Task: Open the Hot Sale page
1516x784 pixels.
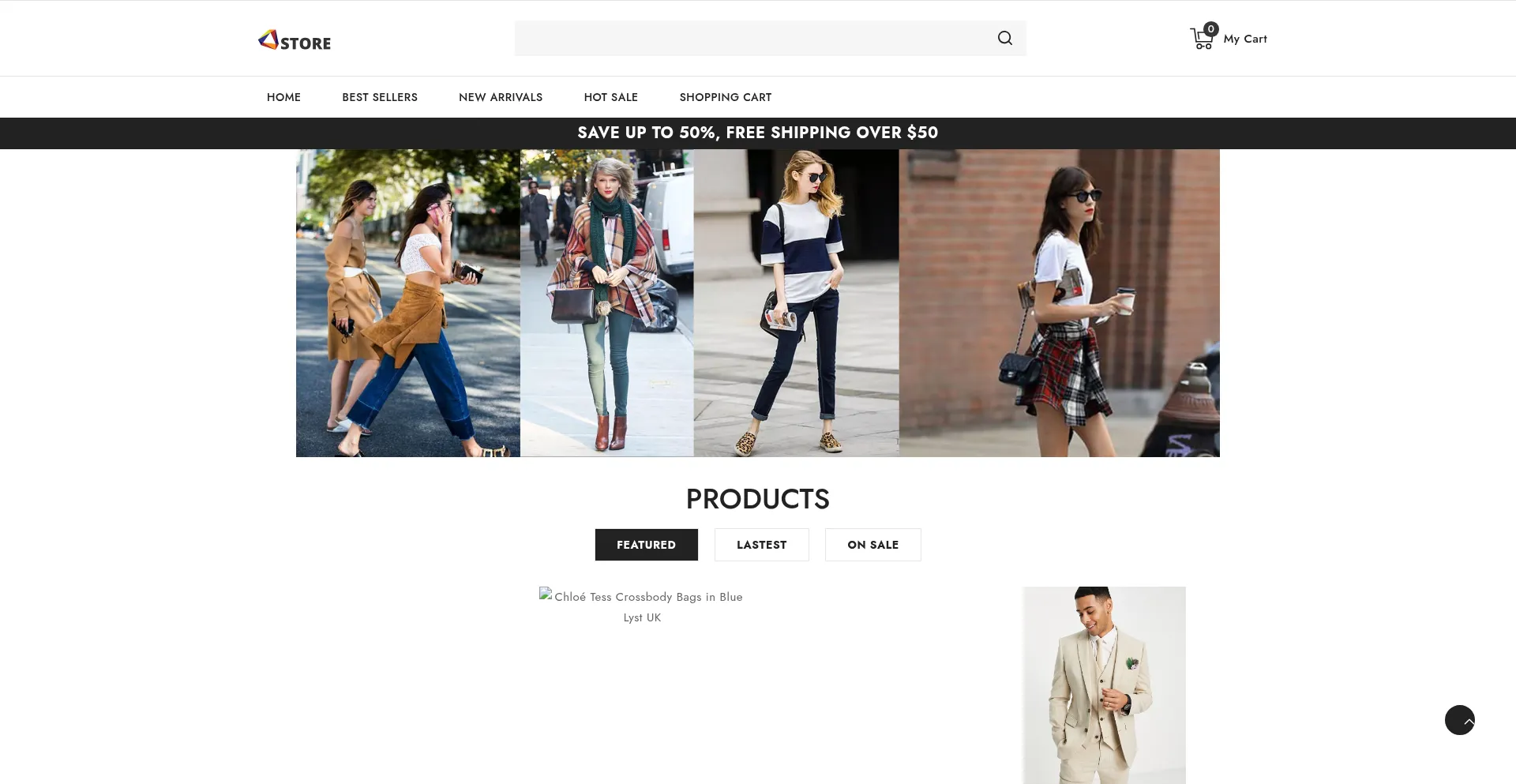Action: pos(610,97)
